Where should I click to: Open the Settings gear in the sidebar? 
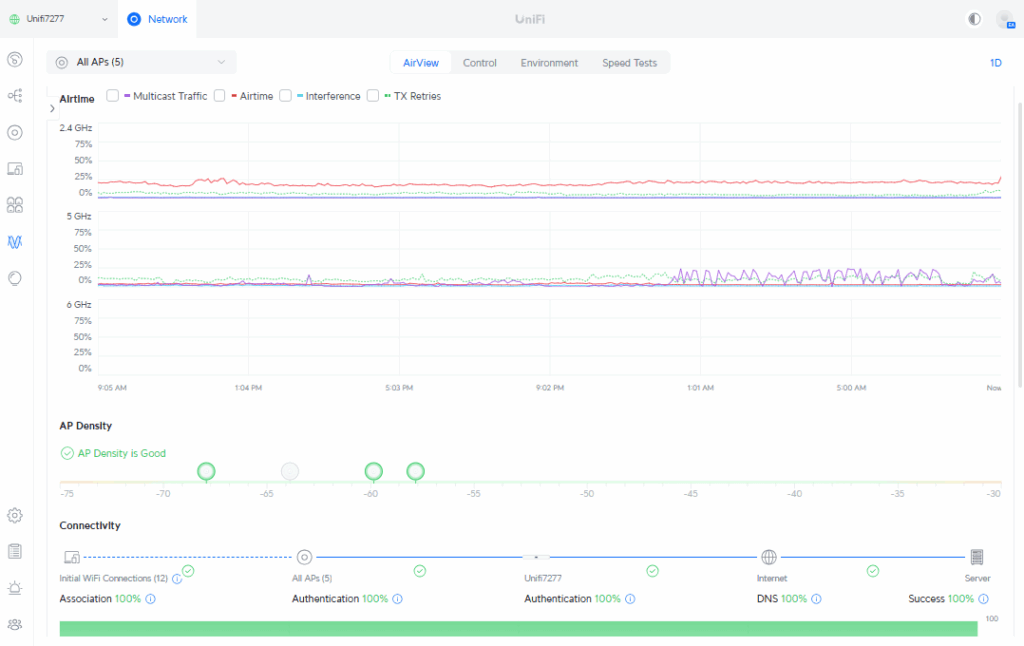(15, 515)
